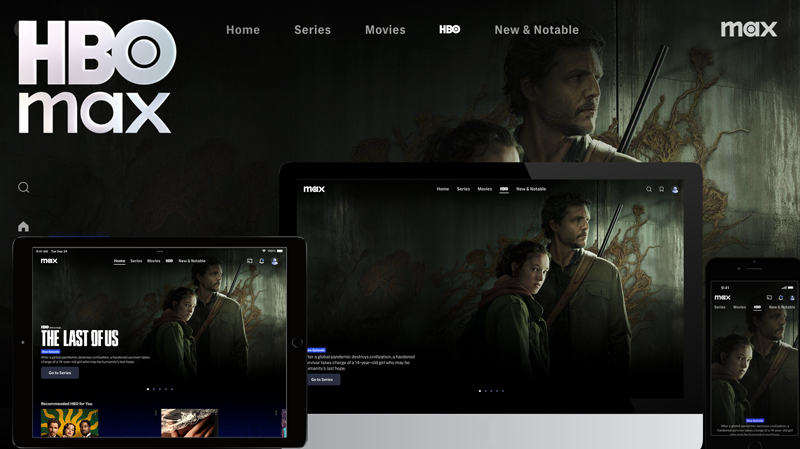This screenshot has height=449, width=800.
Task: Click the bookmark icon on the monitor screen
Action: click(x=661, y=189)
